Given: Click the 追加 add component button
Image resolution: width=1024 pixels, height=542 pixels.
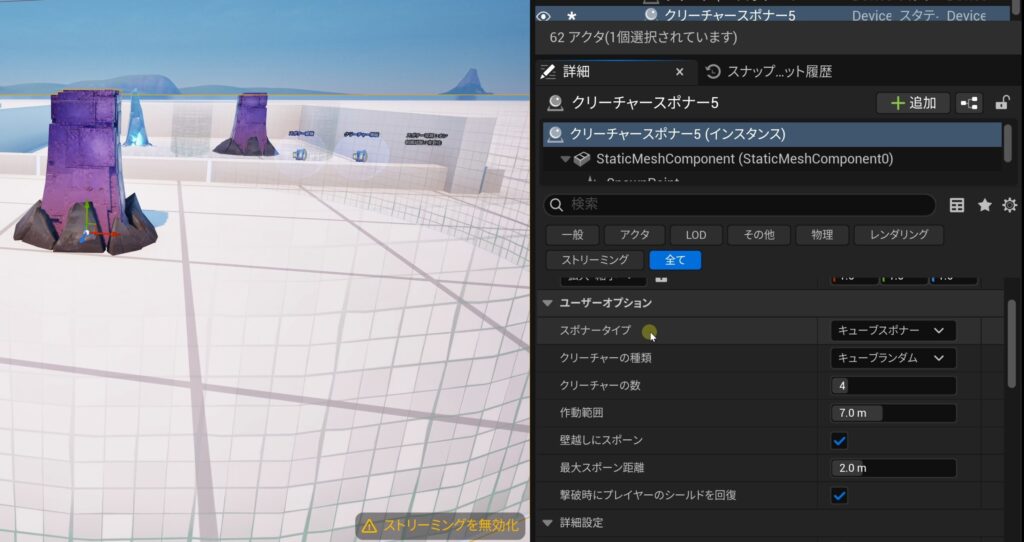Looking at the screenshot, I should coord(912,103).
